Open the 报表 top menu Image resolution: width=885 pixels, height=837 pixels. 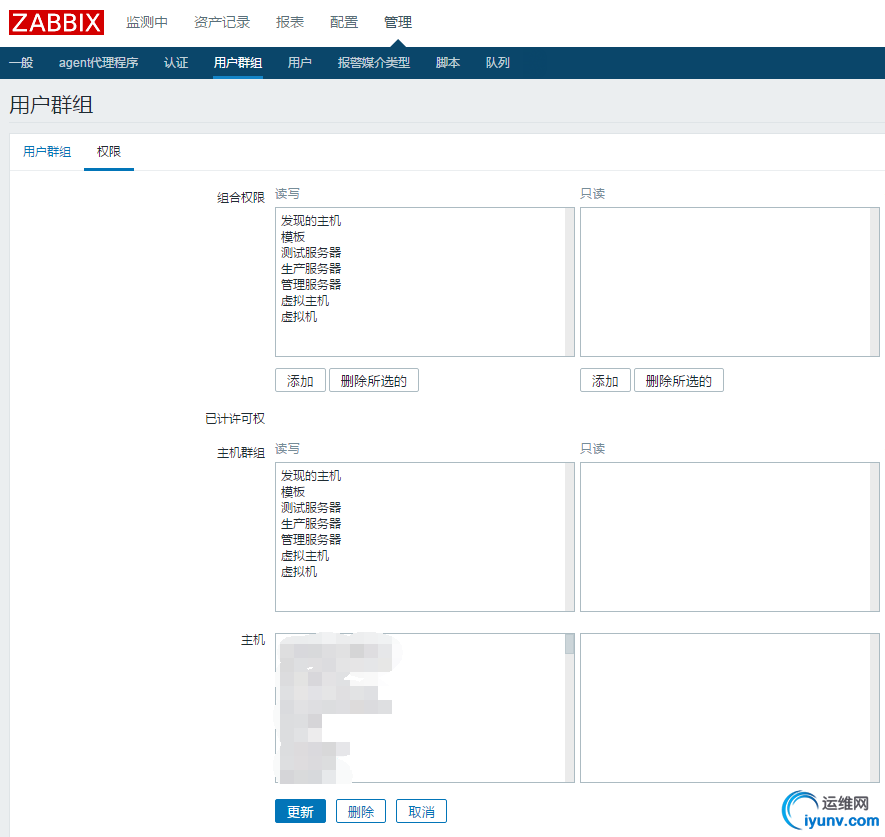[290, 22]
